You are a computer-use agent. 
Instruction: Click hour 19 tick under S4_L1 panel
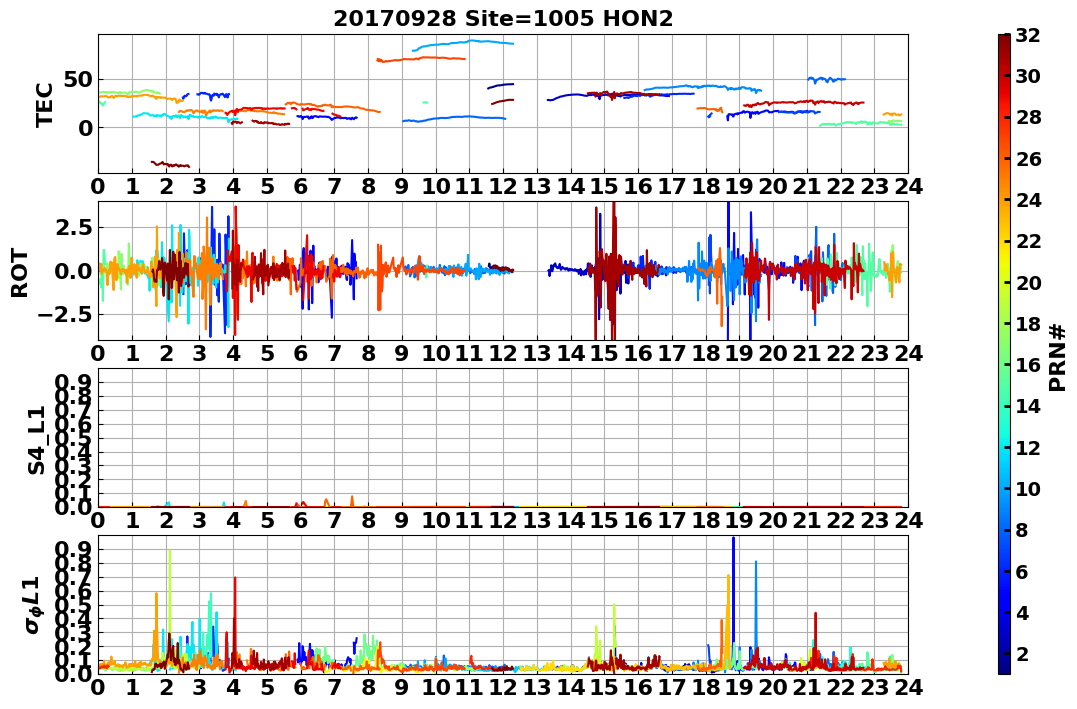click(739, 520)
